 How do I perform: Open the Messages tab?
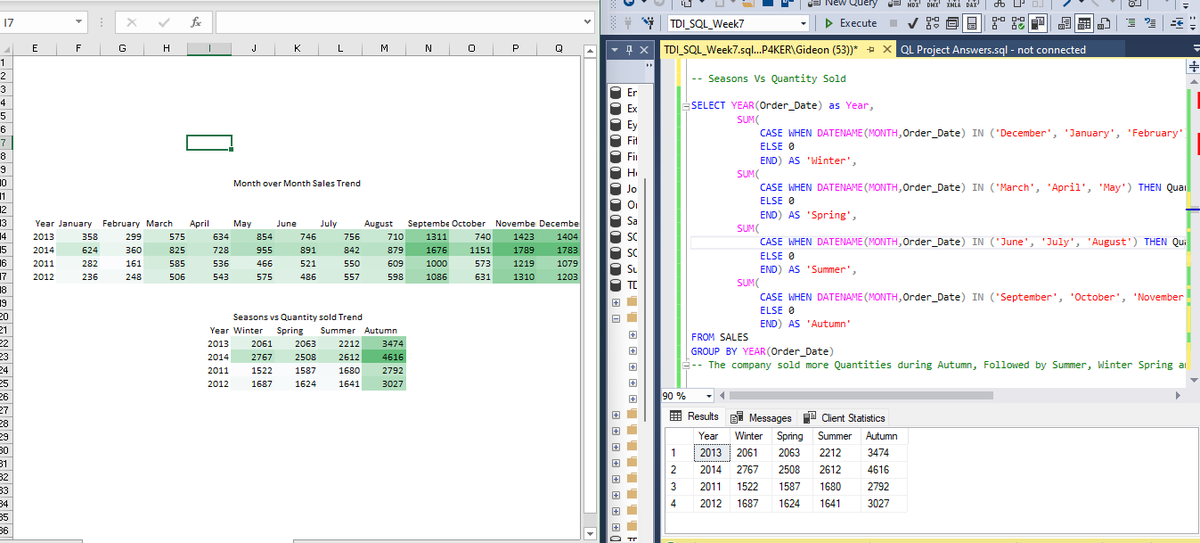[763, 417]
